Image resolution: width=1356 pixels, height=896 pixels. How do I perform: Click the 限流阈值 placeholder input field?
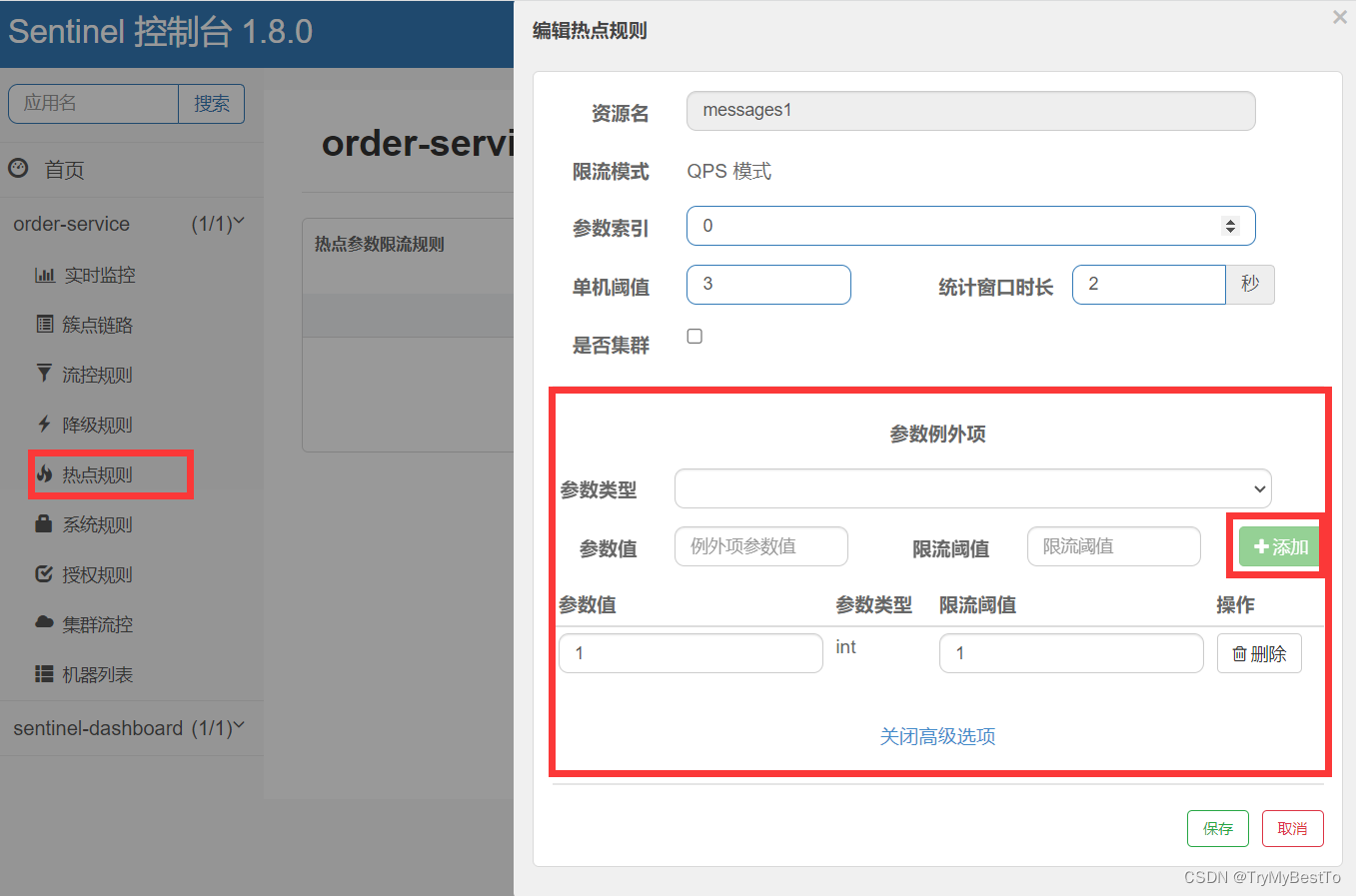point(1113,546)
